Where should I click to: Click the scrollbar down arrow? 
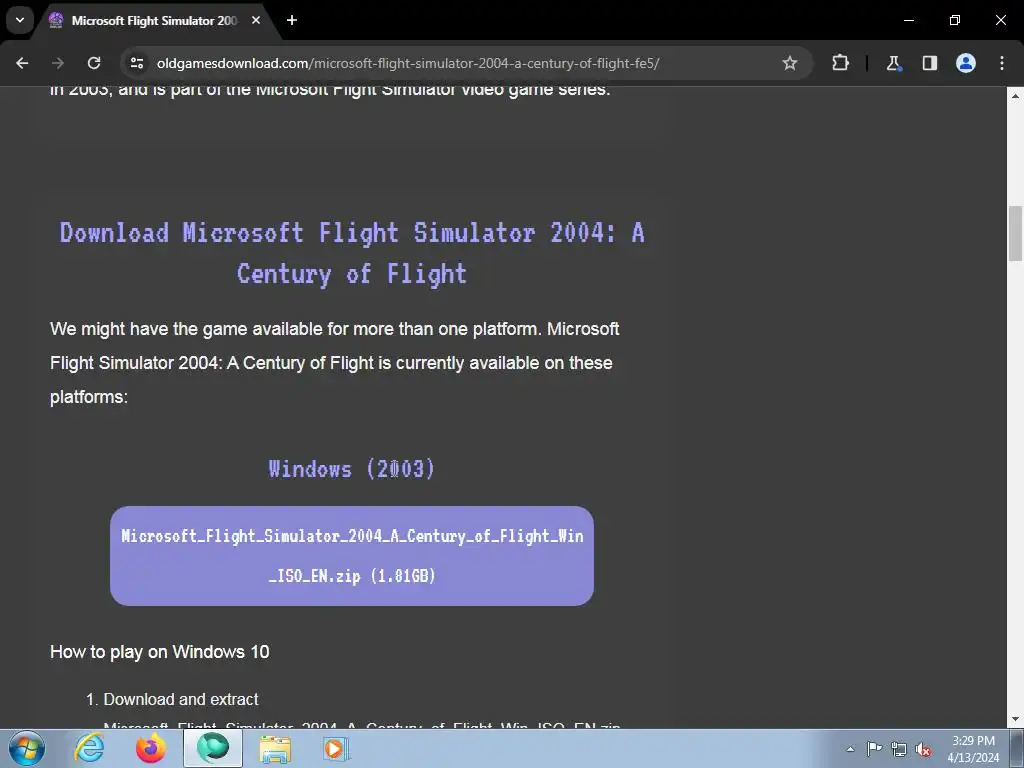point(1015,720)
